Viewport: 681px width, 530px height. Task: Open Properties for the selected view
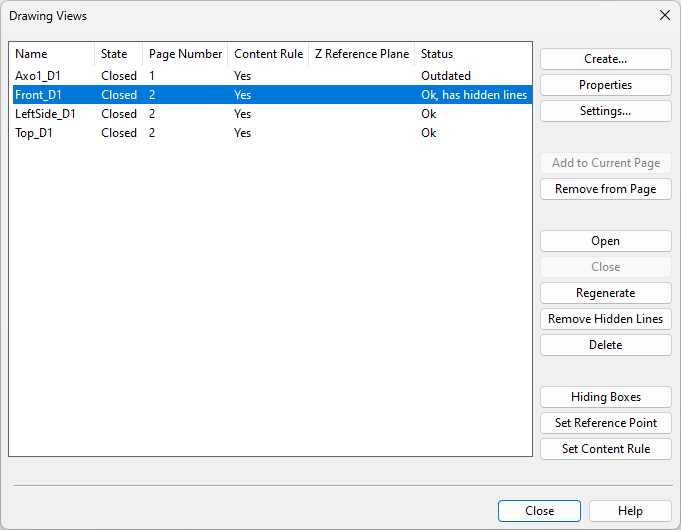click(605, 85)
